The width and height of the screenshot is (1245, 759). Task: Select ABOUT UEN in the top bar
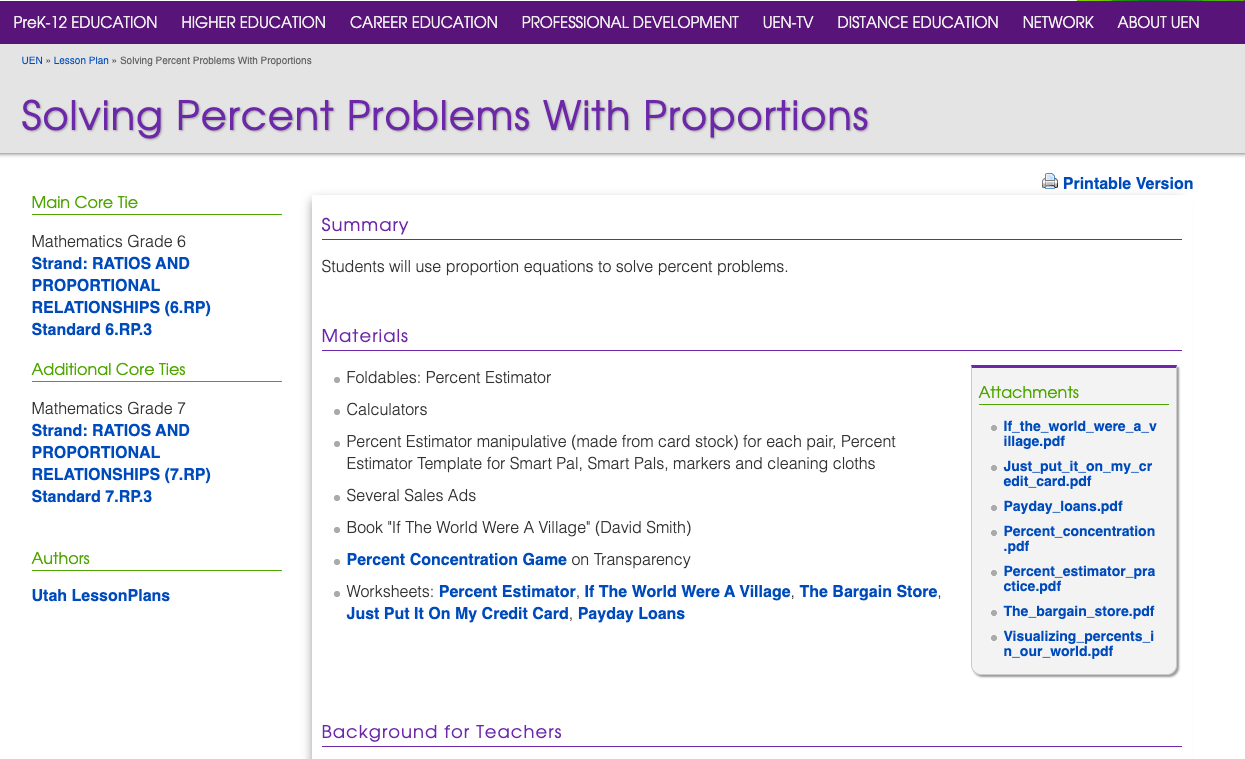click(1158, 22)
